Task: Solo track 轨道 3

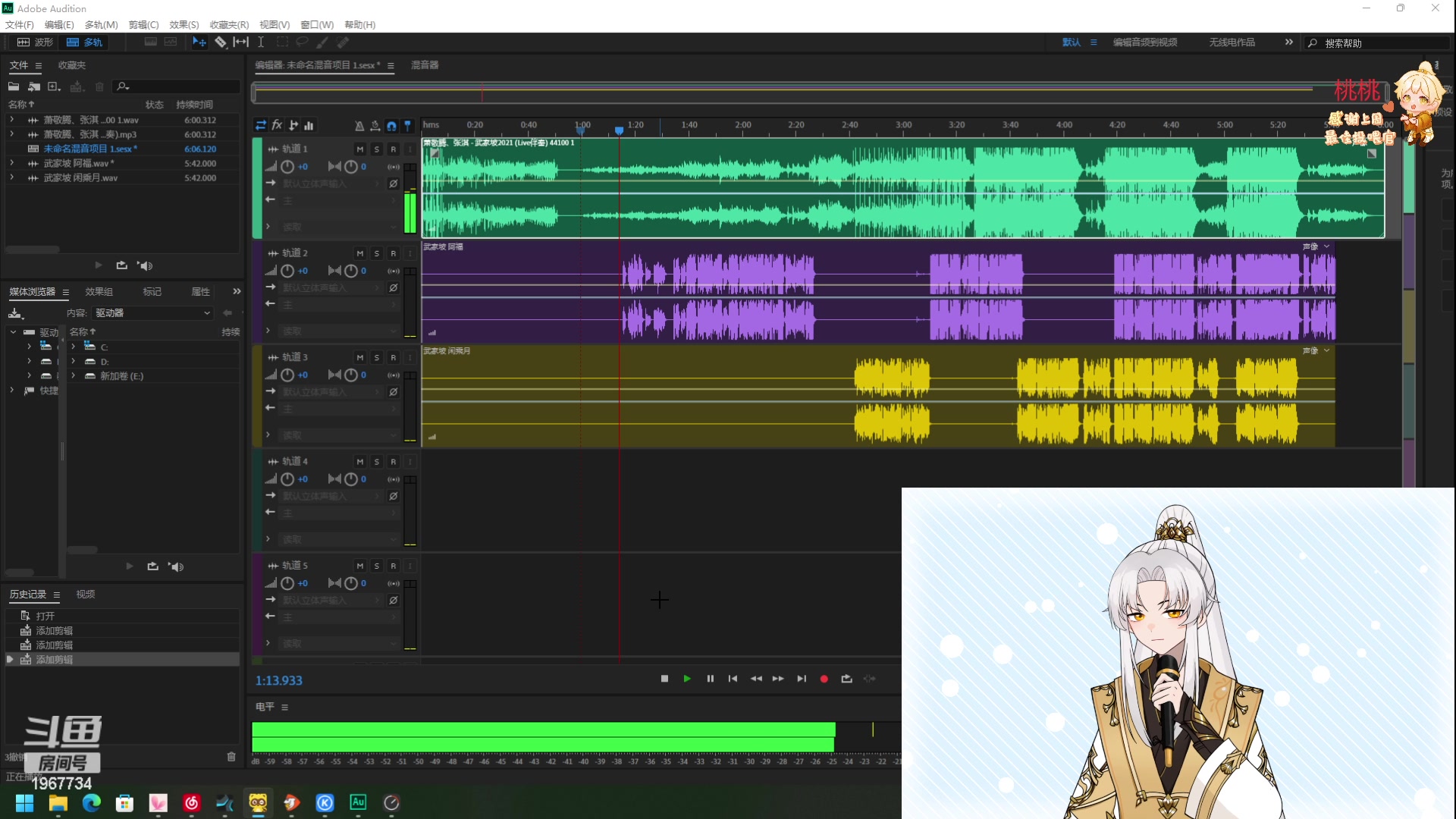Action: 377,357
